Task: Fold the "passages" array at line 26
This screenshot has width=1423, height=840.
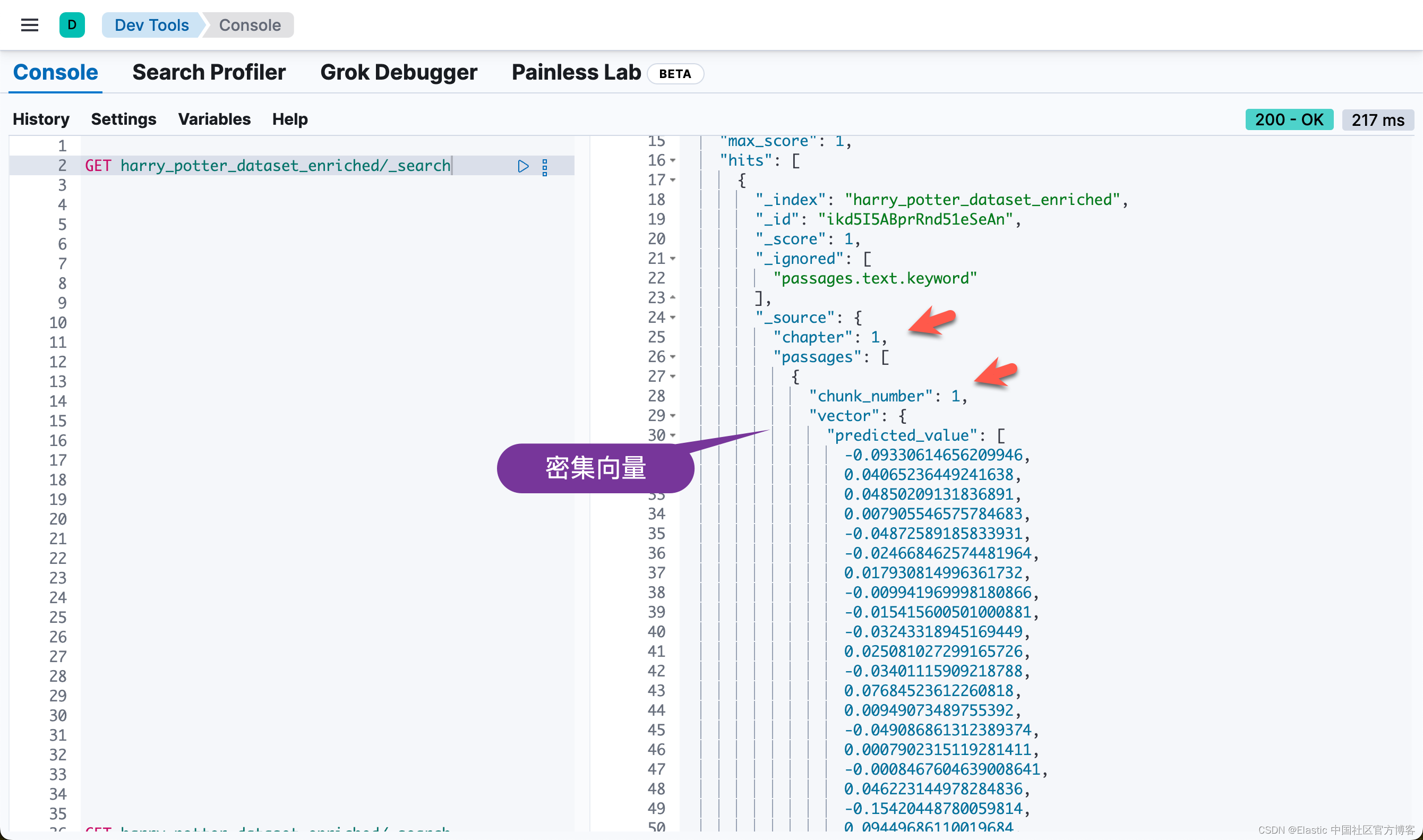Action: click(673, 357)
